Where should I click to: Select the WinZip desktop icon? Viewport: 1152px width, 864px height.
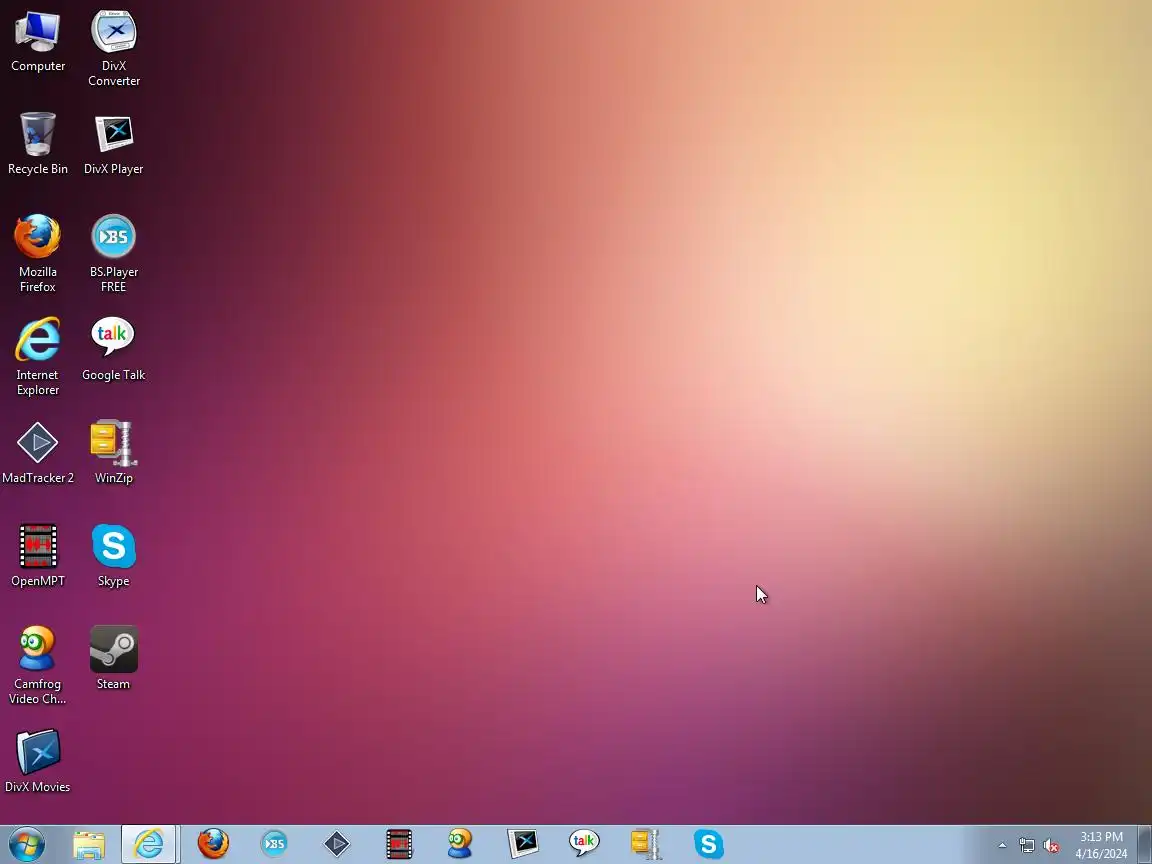[114, 453]
